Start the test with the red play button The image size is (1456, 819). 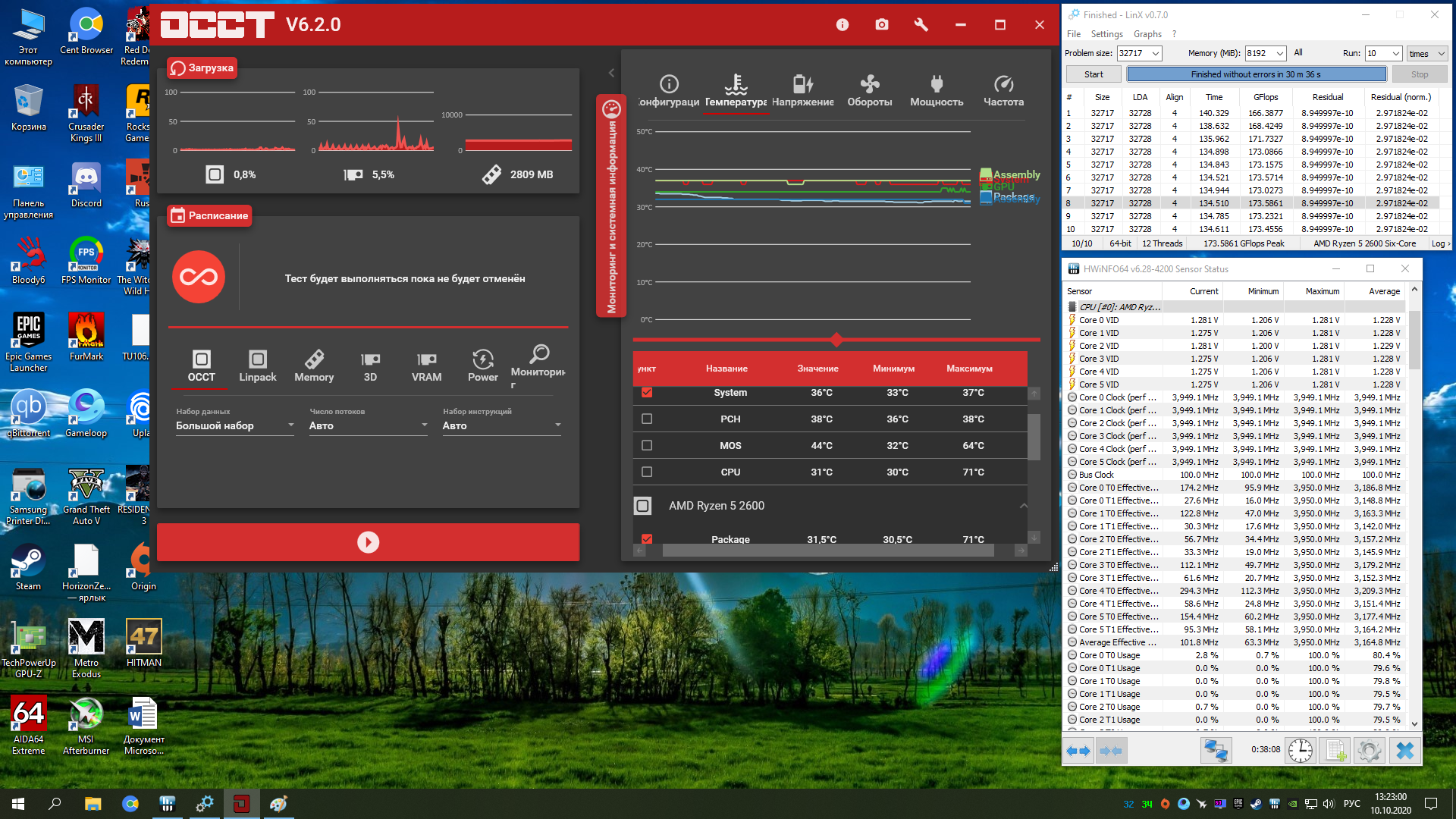pos(368,542)
